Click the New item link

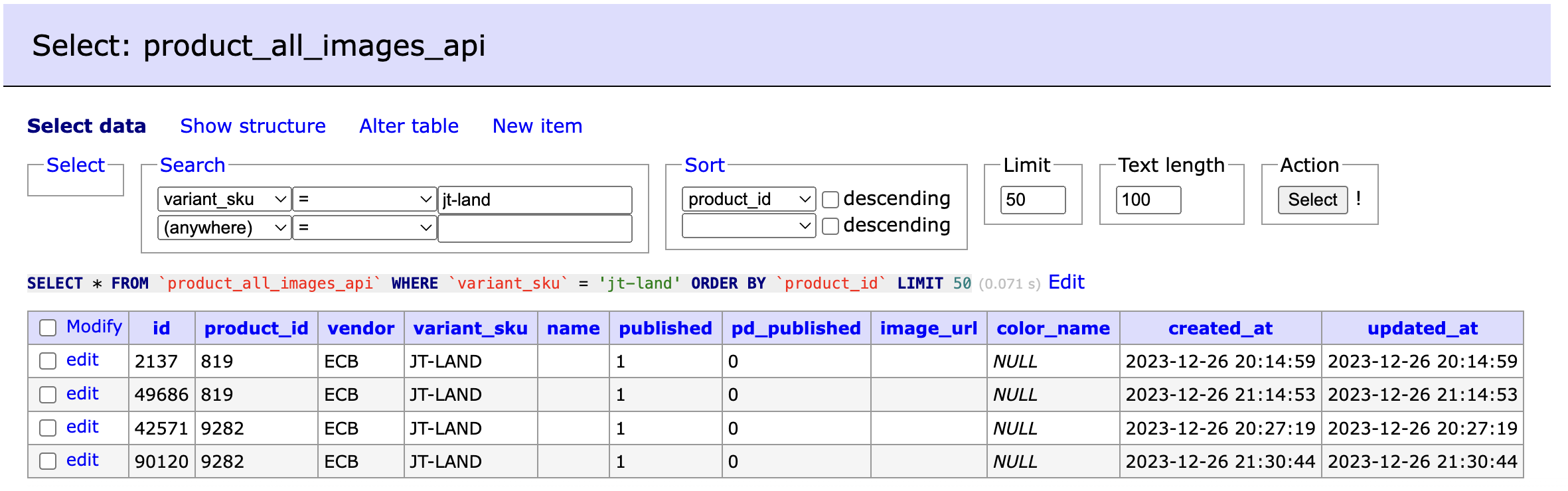(536, 126)
